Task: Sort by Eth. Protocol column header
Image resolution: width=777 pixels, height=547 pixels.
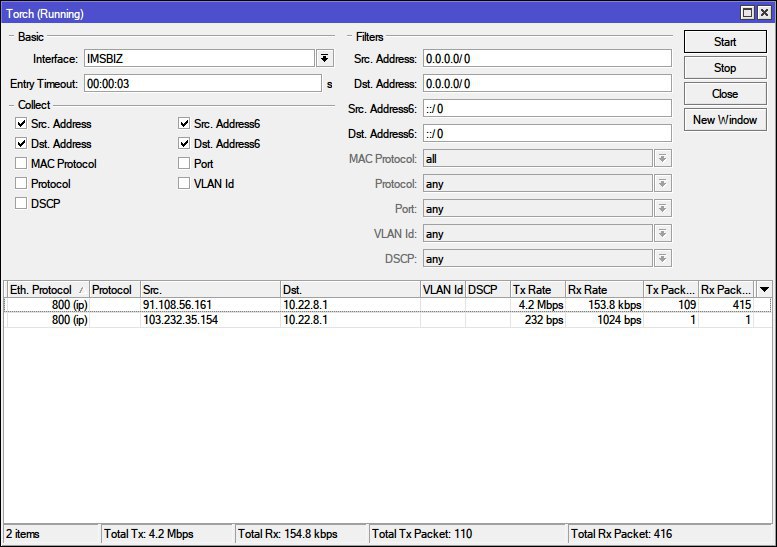Action: coord(46,290)
